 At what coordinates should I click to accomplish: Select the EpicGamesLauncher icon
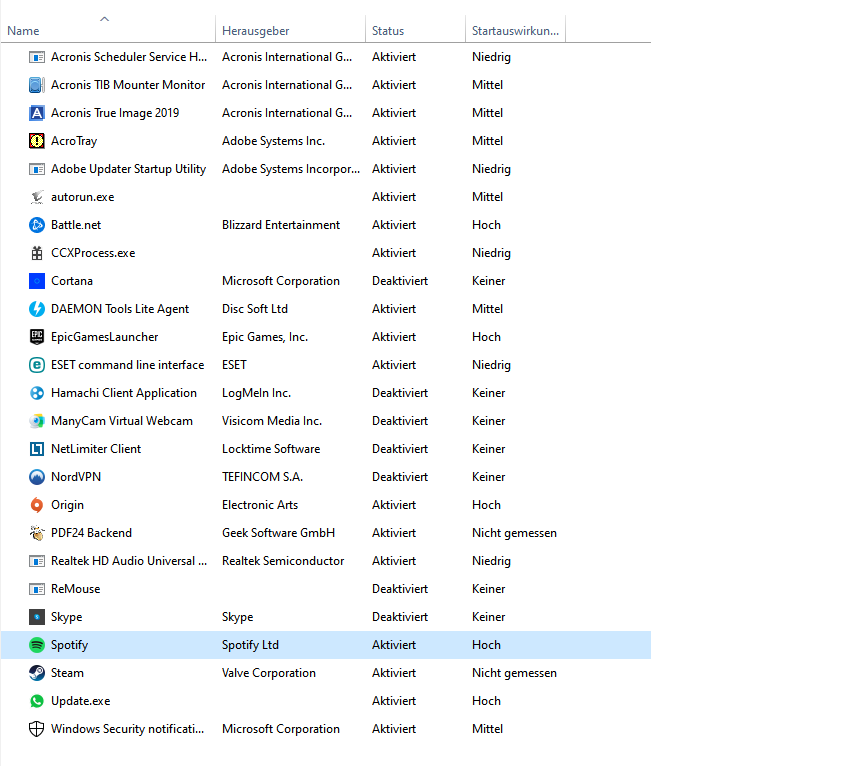click(37, 337)
